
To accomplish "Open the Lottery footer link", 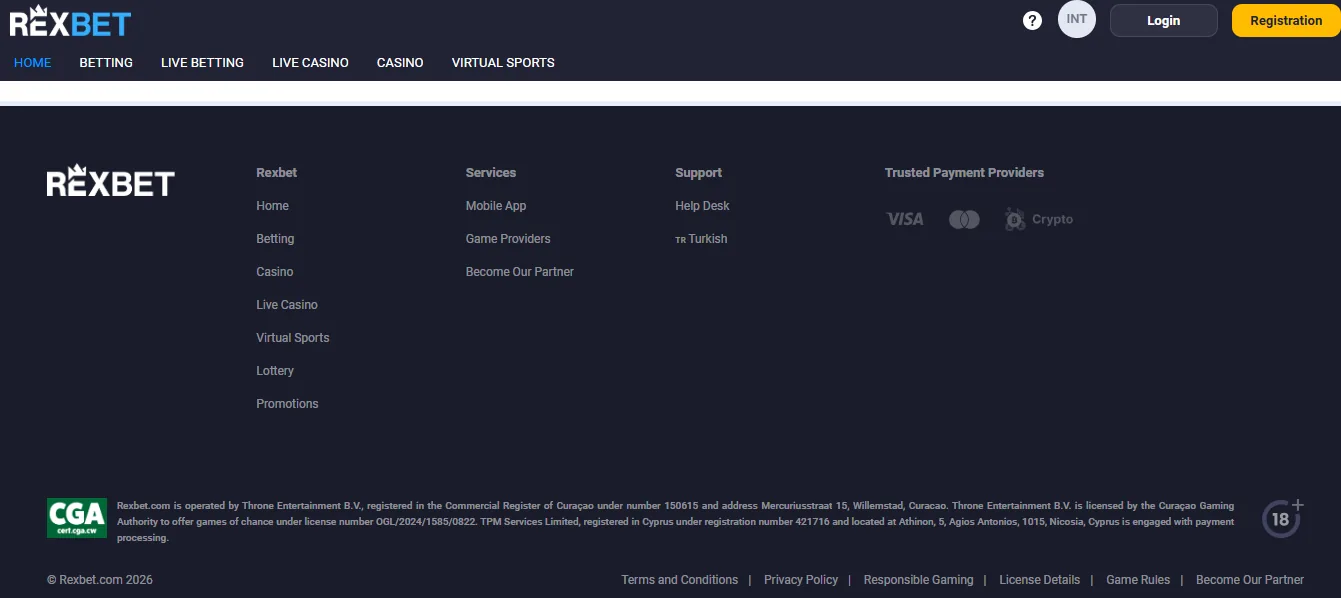I will [275, 371].
